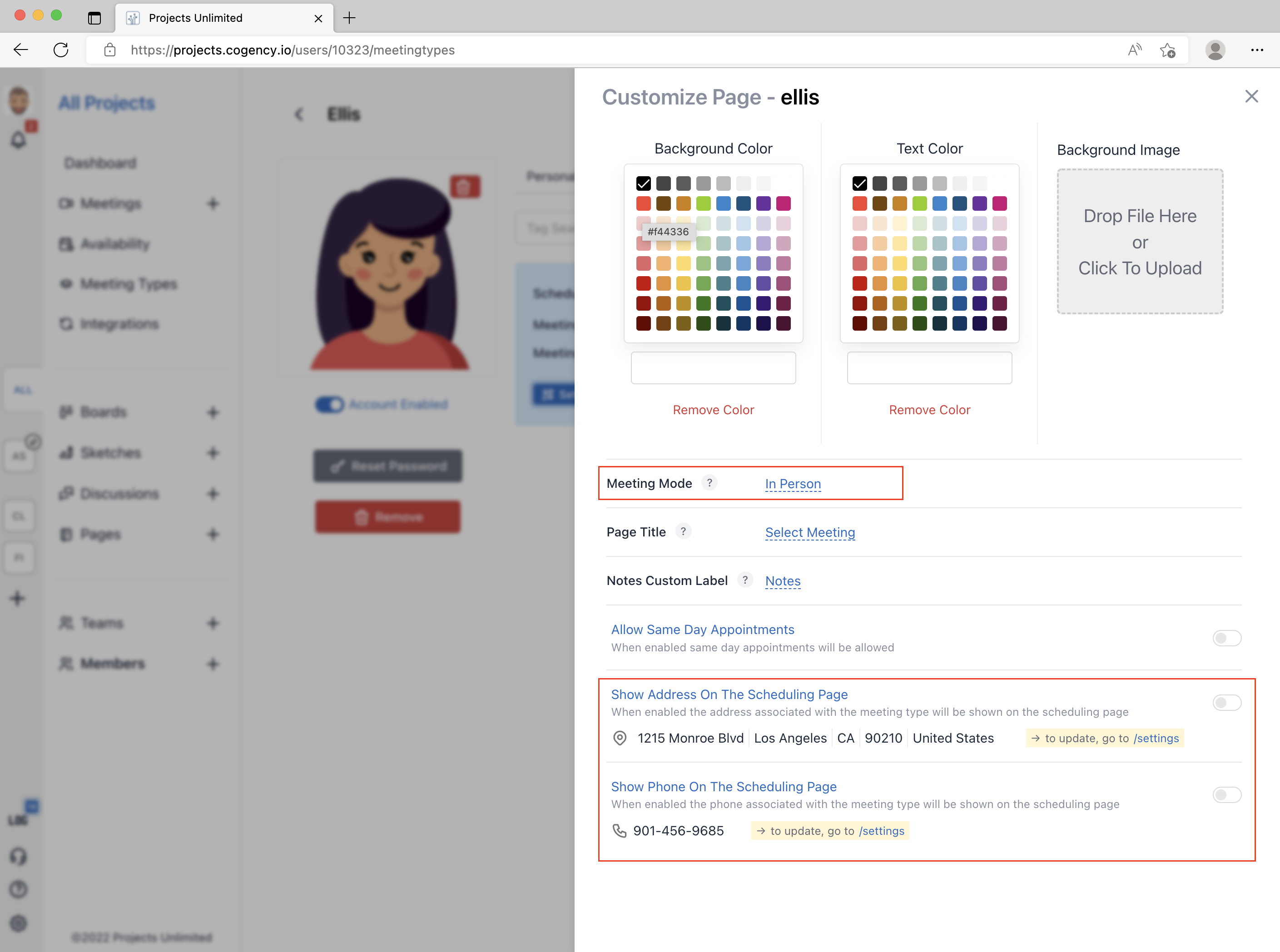Enable Allow Same Day Appointments toggle

[x=1226, y=638]
